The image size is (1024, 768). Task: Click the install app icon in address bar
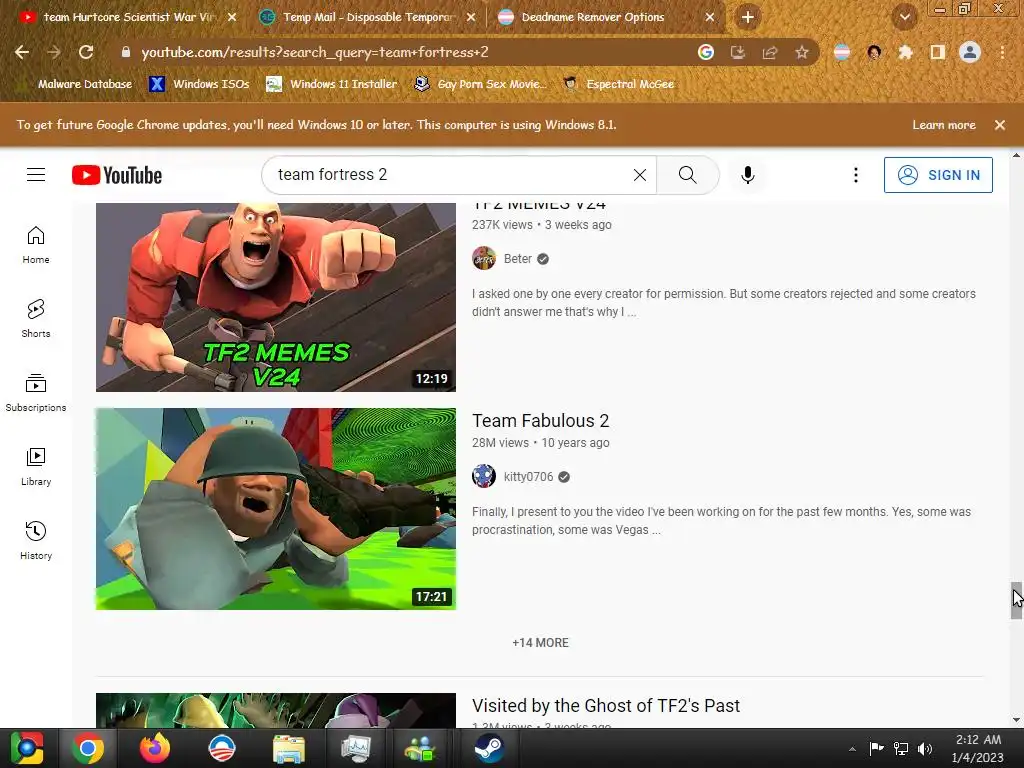click(x=738, y=52)
